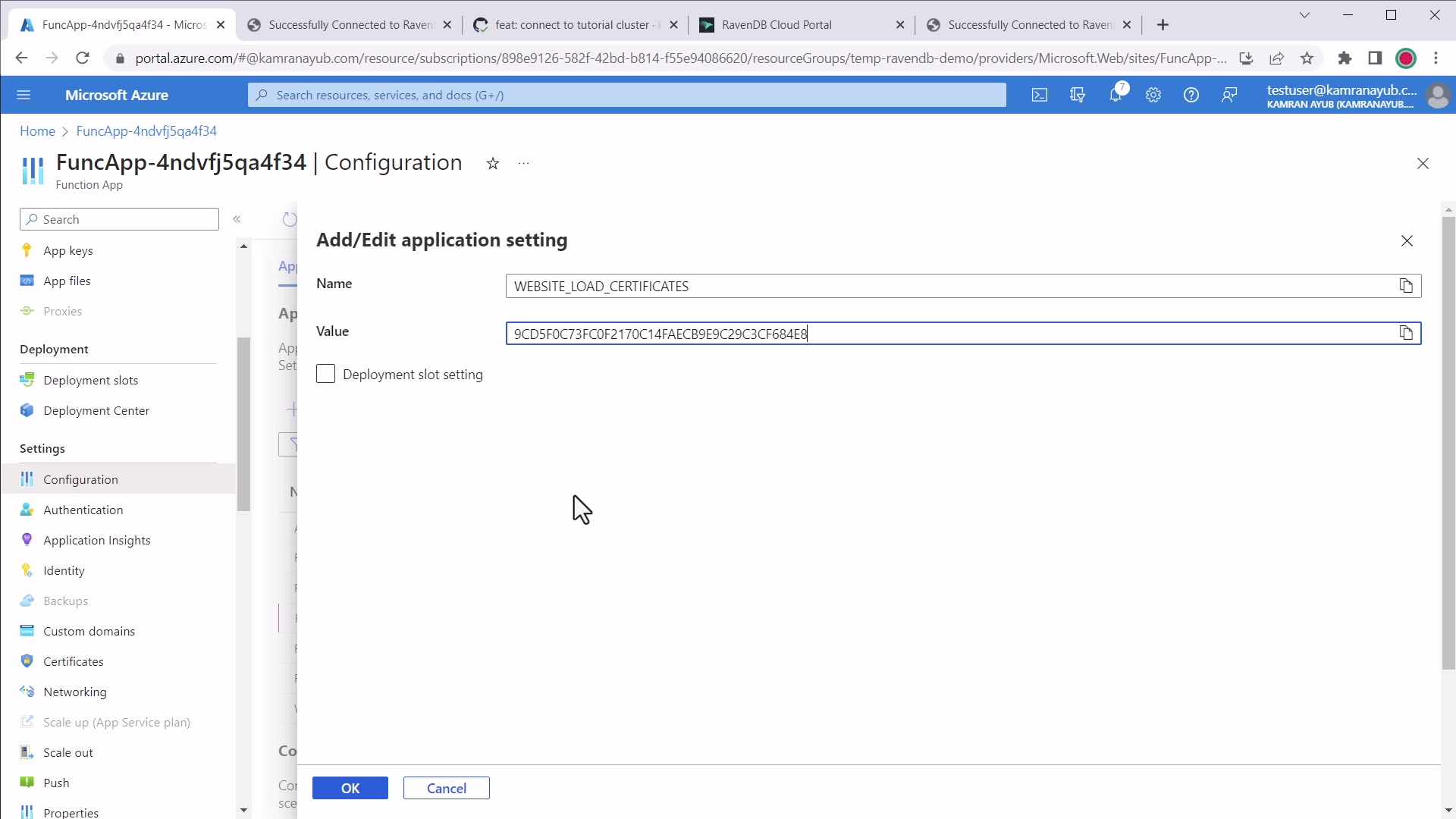Open Identity settings
Image resolution: width=1456 pixels, height=819 pixels.
click(x=64, y=570)
